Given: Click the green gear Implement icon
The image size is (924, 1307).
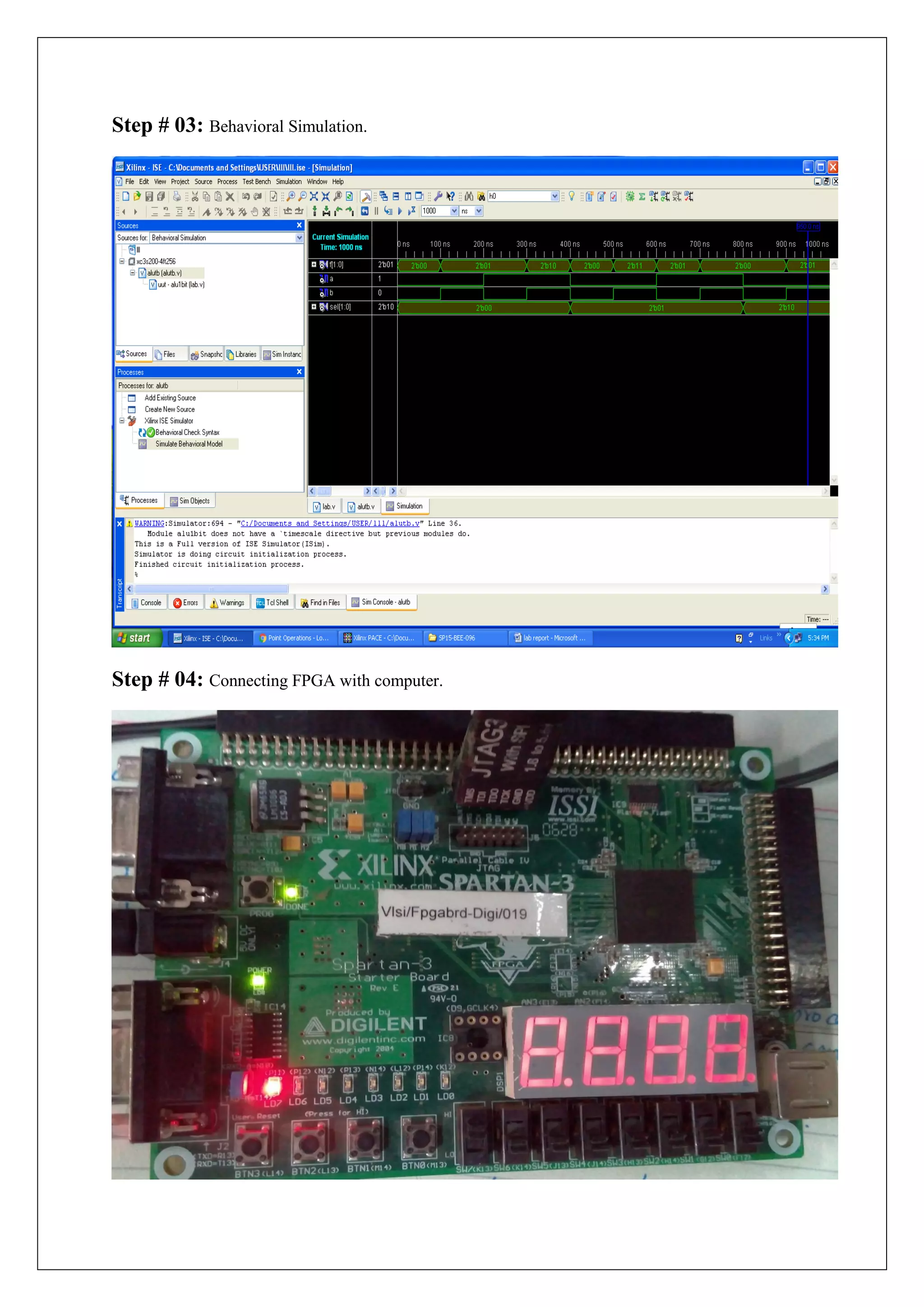Looking at the screenshot, I should pos(630,196).
